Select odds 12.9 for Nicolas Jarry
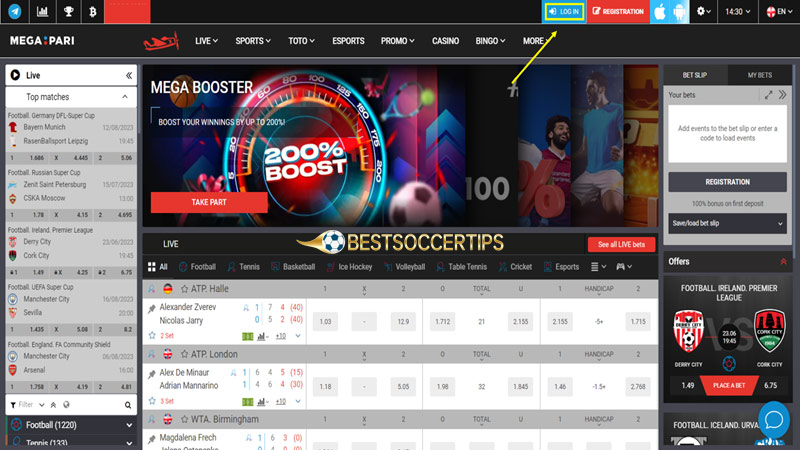Image resolution: width=800 pixels, height=450 pixels. point(403,321)
